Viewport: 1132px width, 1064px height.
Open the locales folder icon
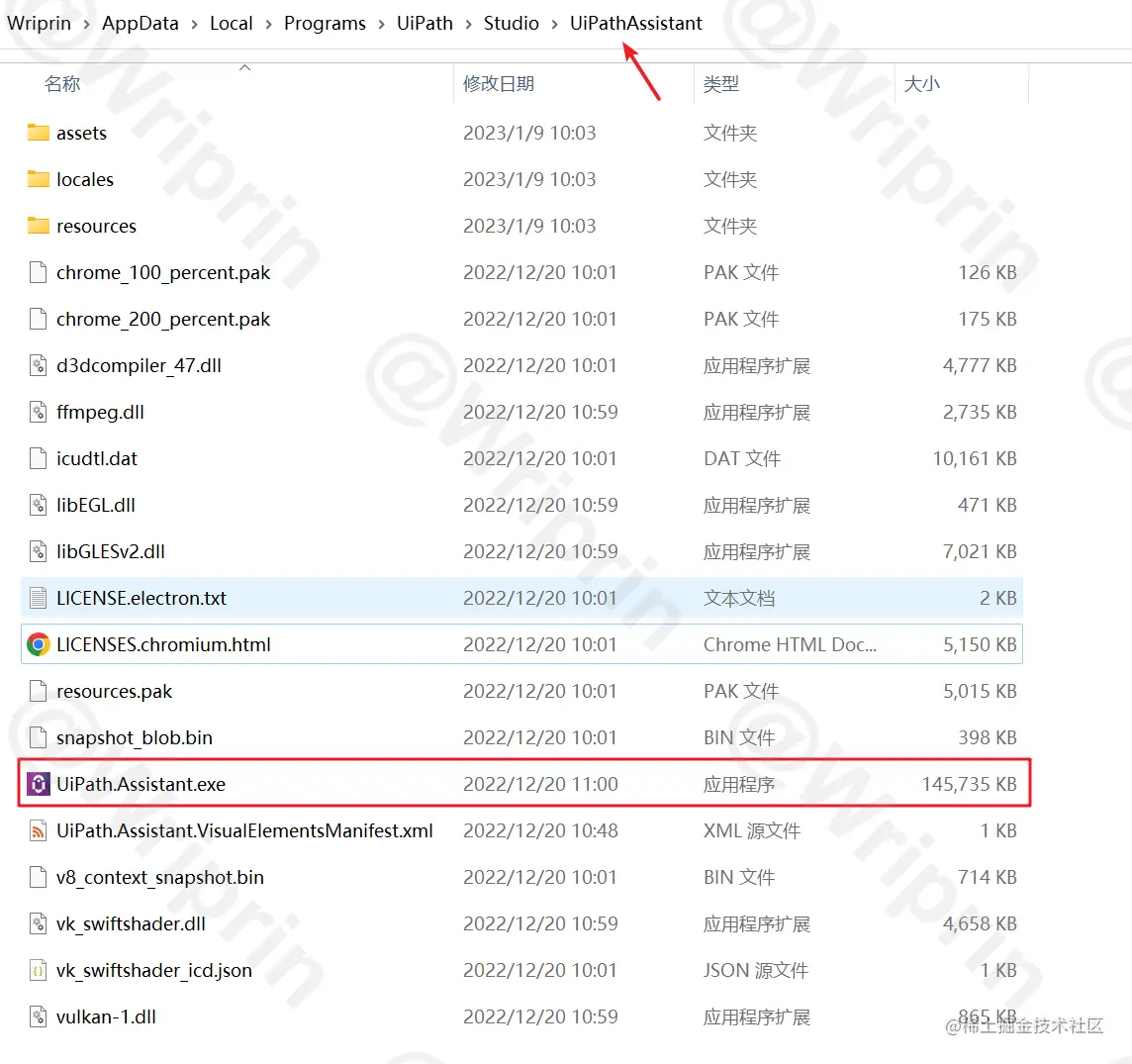click(x=39, y=179)
